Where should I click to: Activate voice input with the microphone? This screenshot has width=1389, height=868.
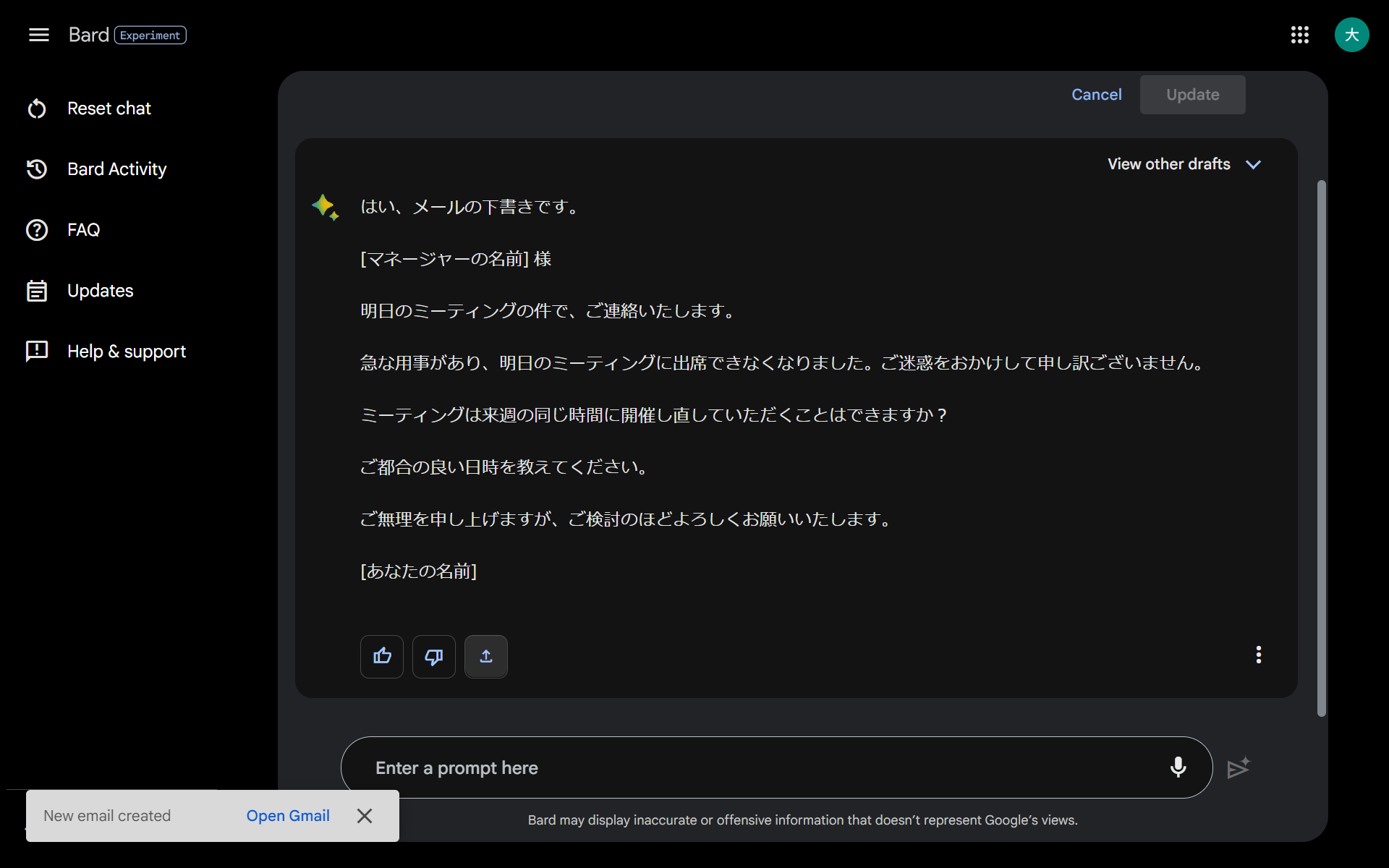(x=1178, y=767)
